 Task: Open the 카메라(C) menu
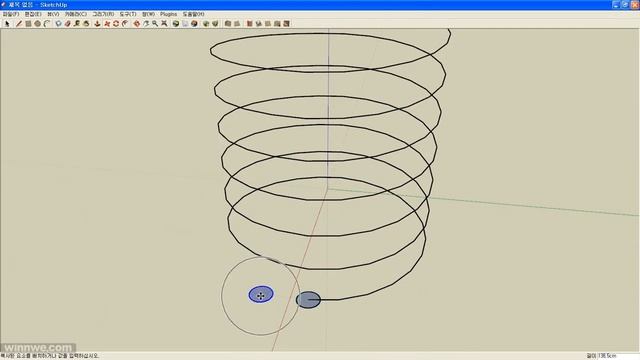tap(76, 14)
